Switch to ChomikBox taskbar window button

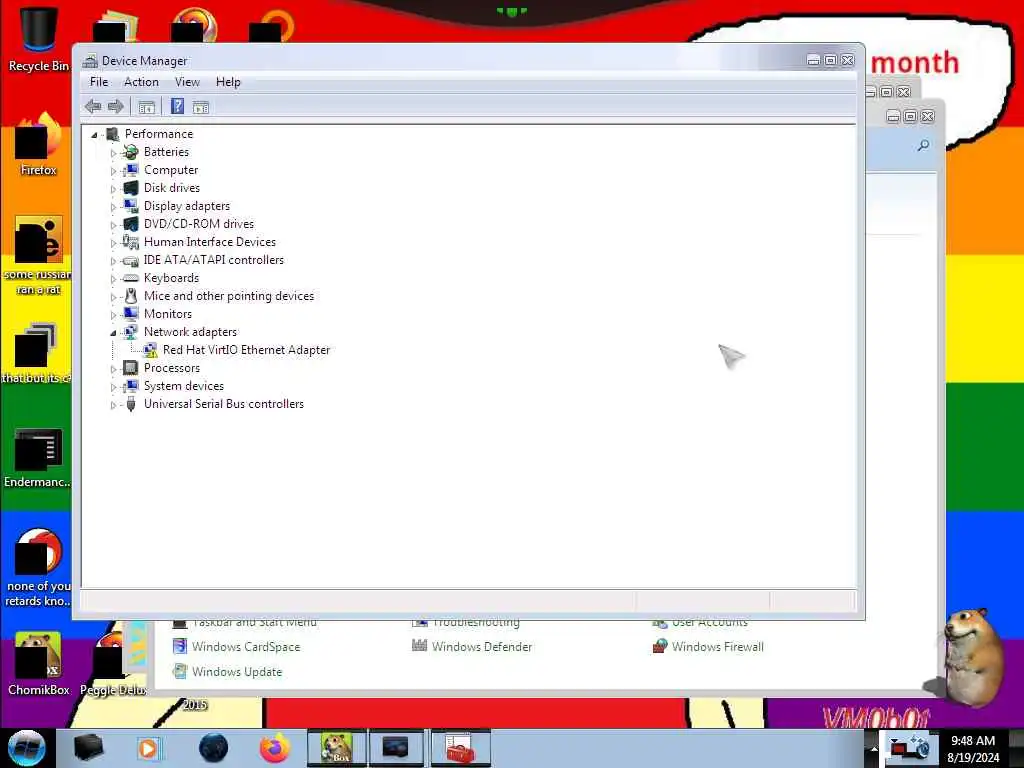(336, 748)
